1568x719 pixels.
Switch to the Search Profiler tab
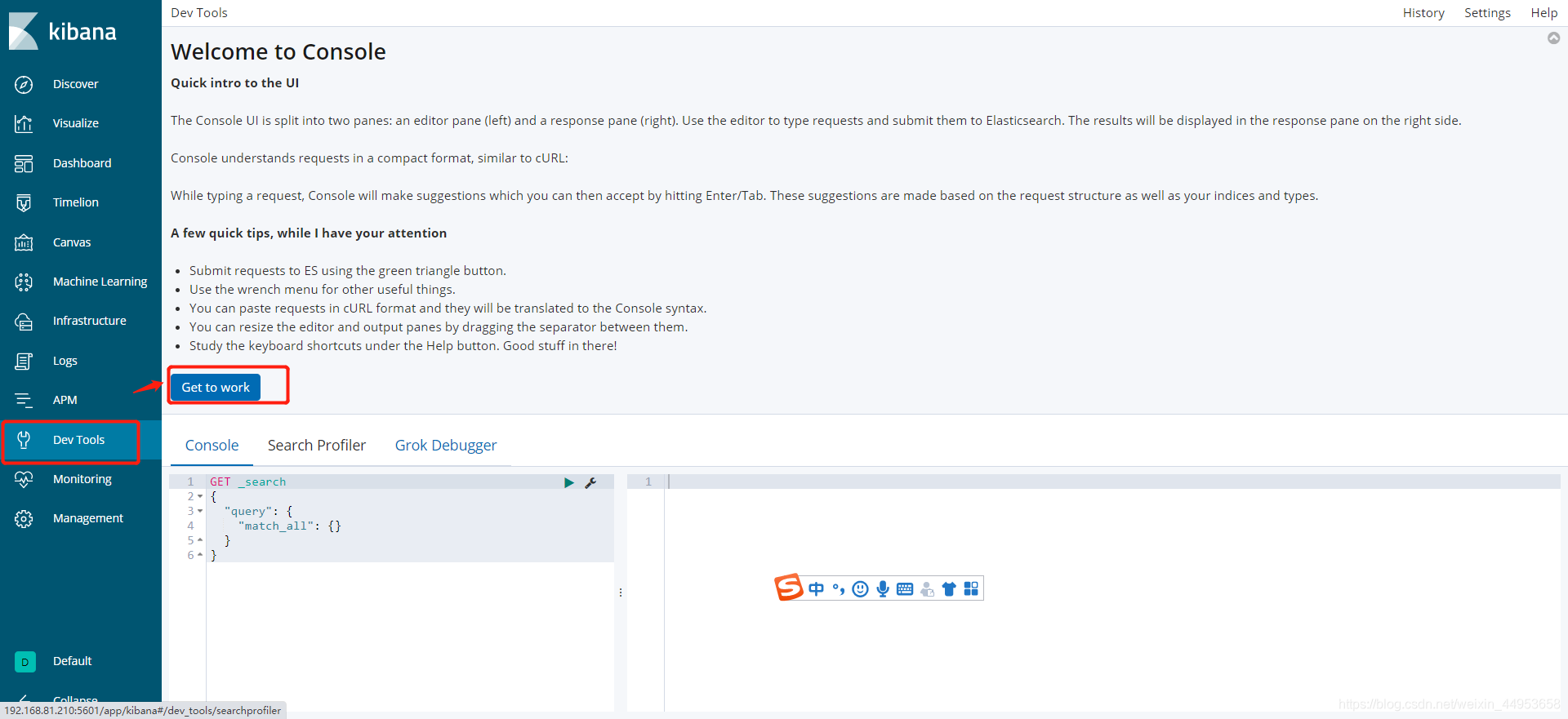tap(317, 446)
